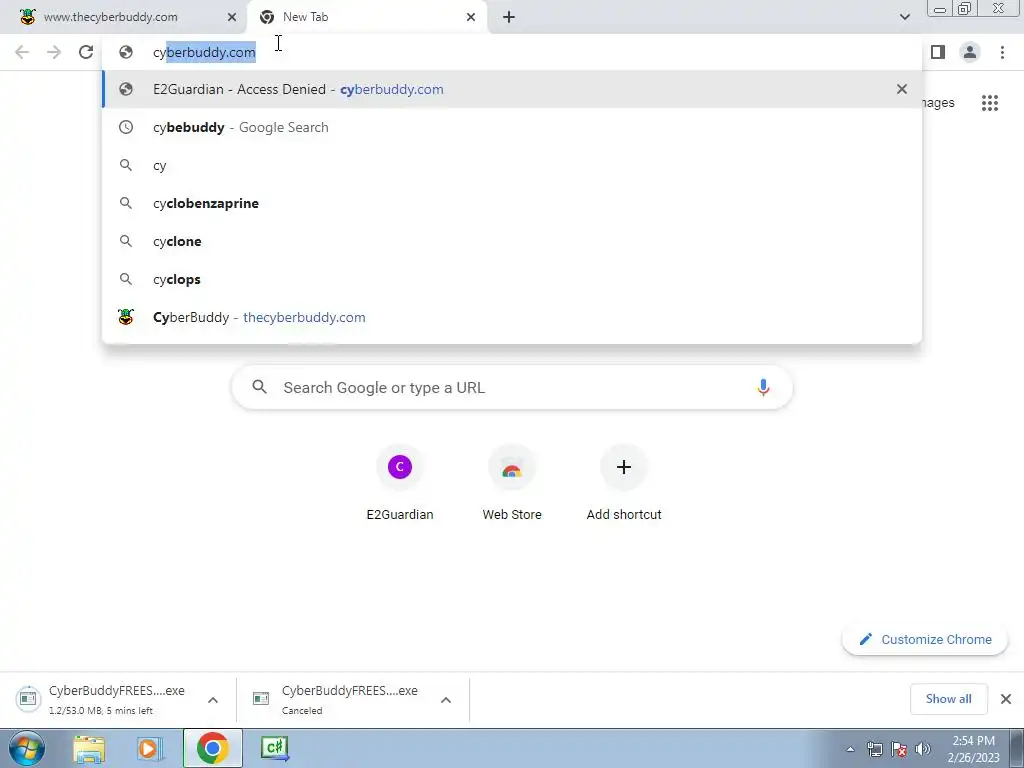Click Show desktop strip beside the clock

[x=1017, y=748]
